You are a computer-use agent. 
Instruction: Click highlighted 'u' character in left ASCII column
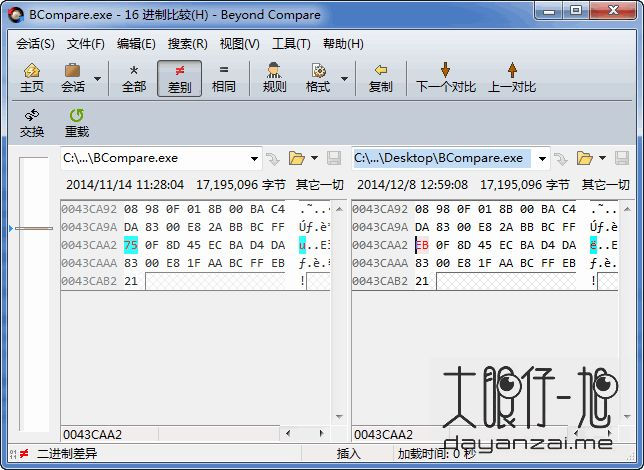point(302,245)
